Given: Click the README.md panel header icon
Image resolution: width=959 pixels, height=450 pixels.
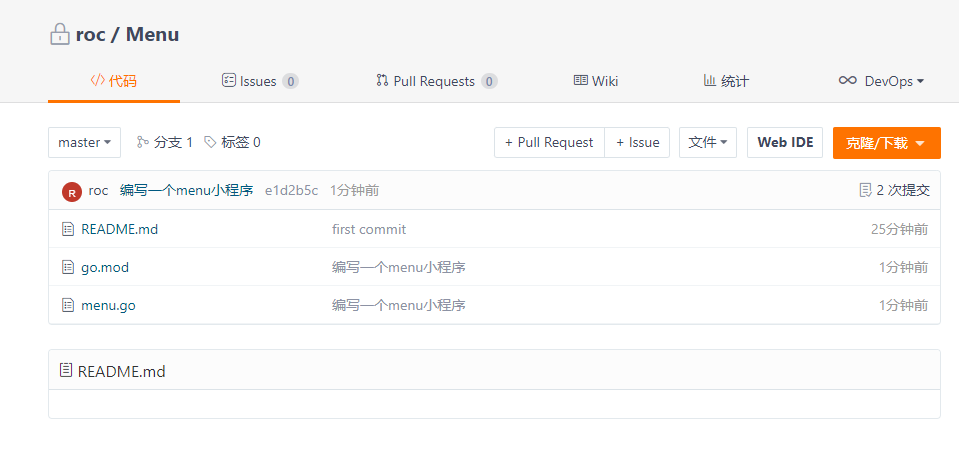Looking at the screenshot, I should 66,370.
